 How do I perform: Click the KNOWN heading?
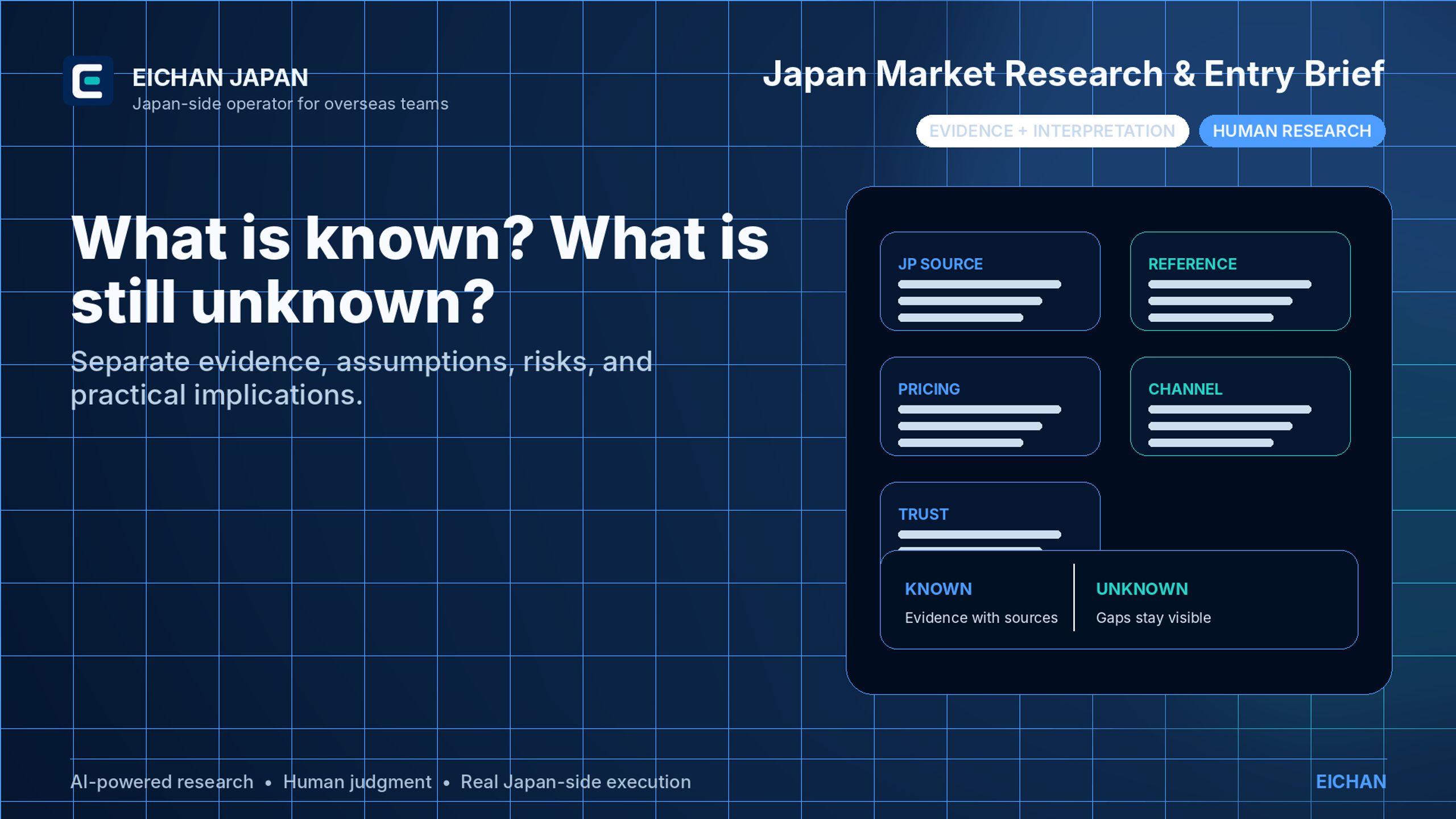coord(938,589)
